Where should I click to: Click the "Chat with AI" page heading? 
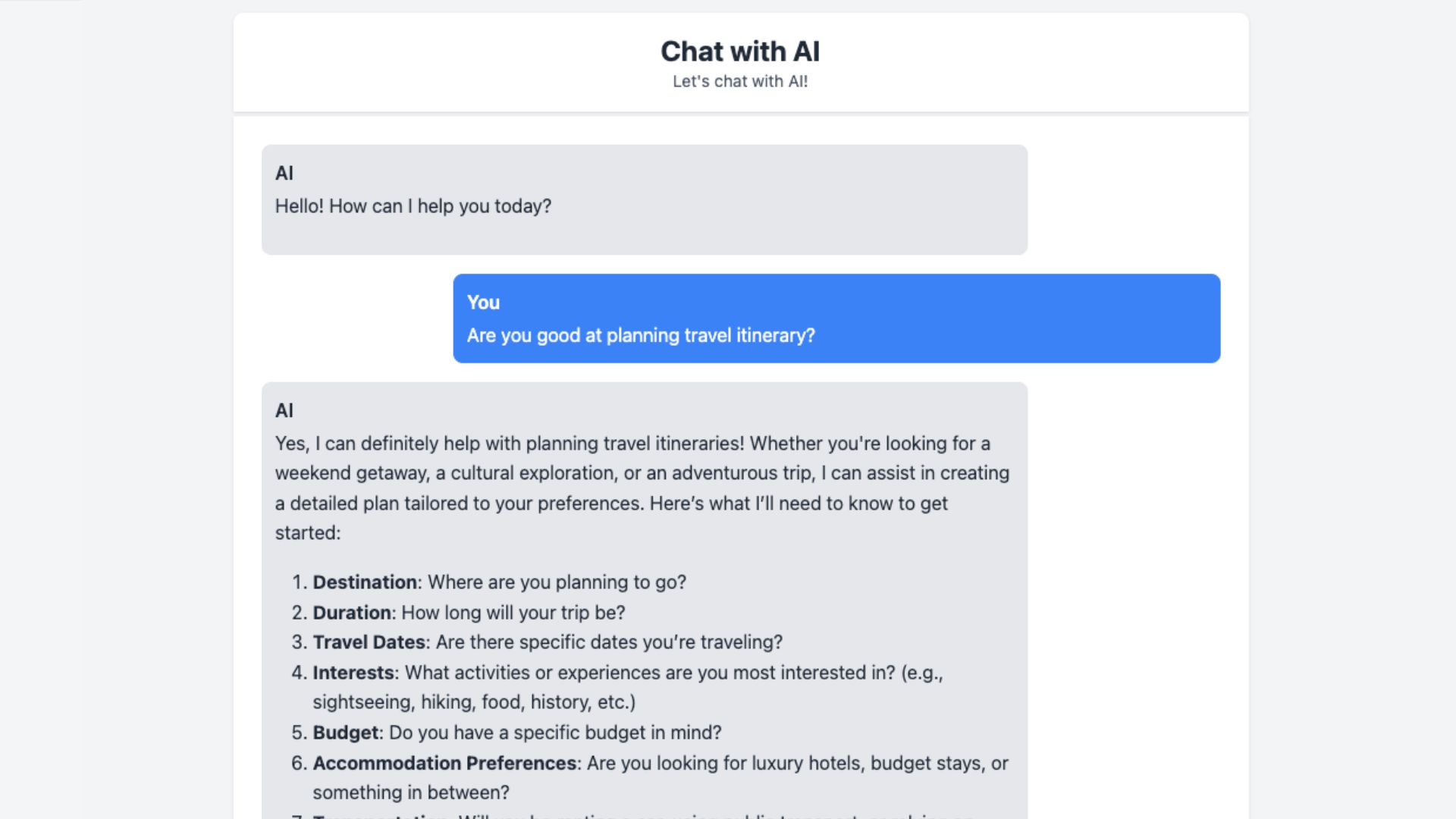tap(739, 52)
